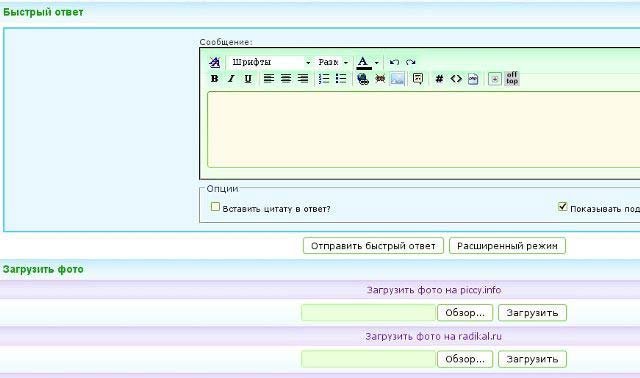Click 'Отправить быстрый ответ' button
640x378 pixels.
(x=373, y=246)
